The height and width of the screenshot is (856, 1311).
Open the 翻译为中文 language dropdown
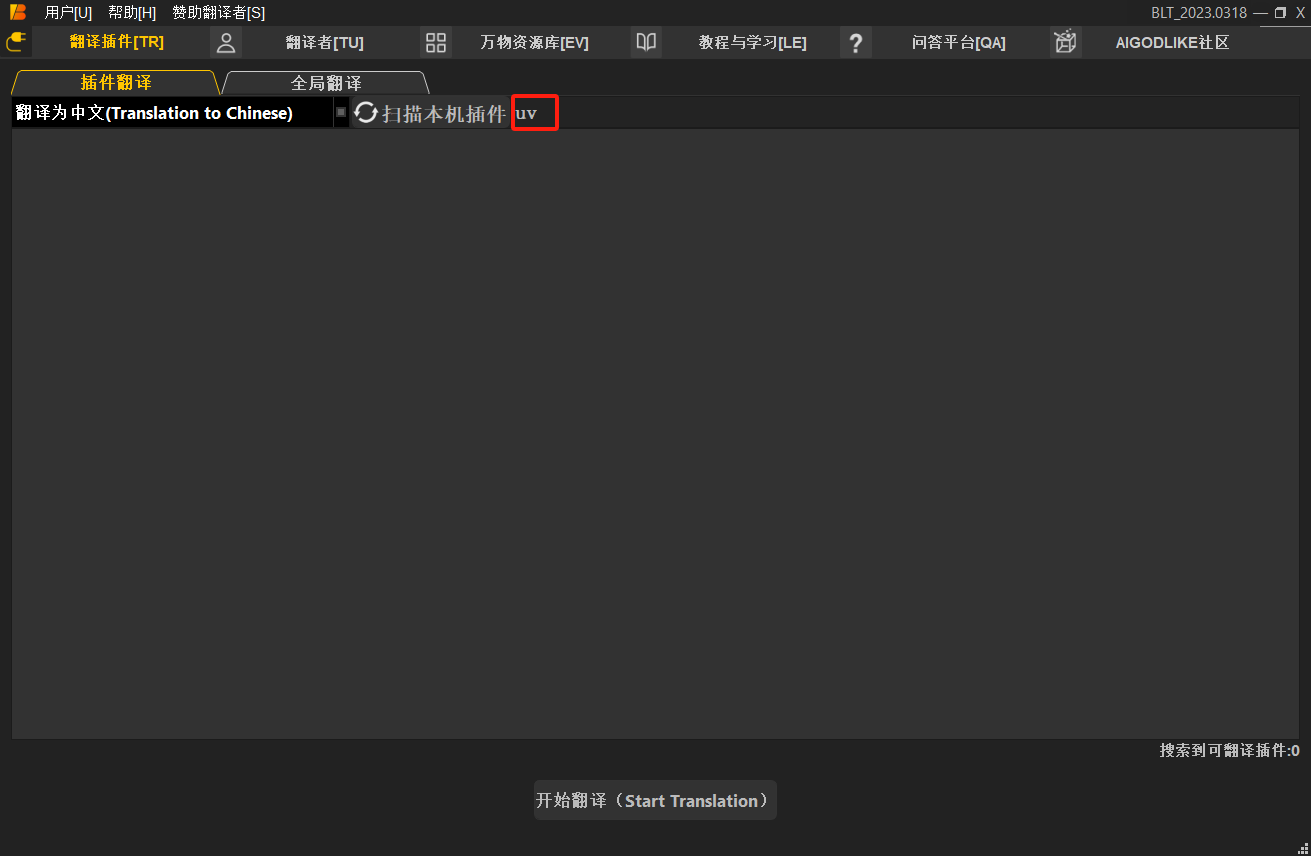tap(180, 113)
